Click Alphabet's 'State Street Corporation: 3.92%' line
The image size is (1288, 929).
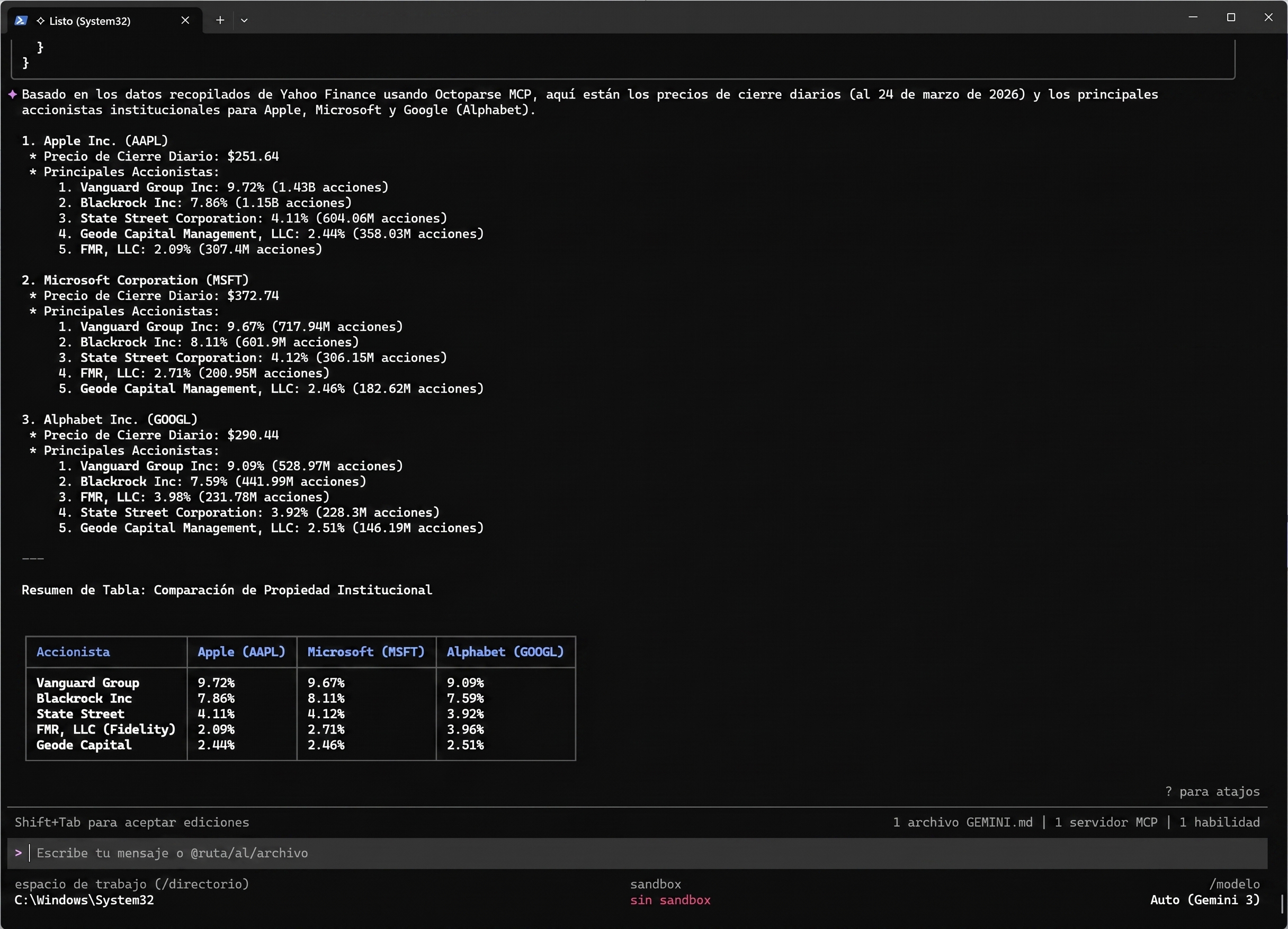pos(249,513)
